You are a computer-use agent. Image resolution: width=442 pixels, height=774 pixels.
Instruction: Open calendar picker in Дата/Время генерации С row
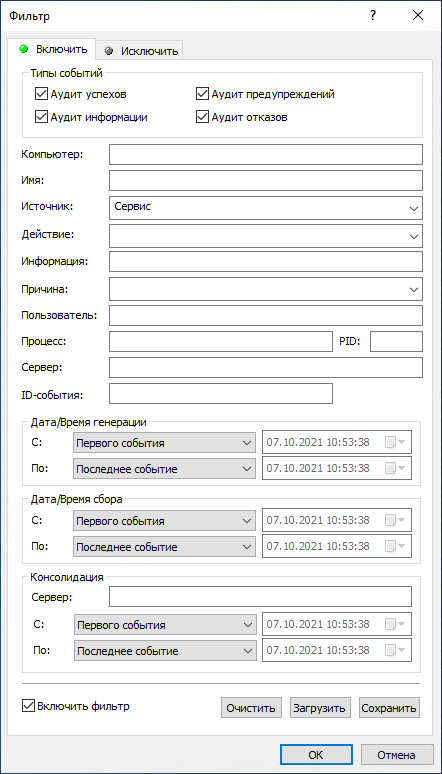(397, 442)
